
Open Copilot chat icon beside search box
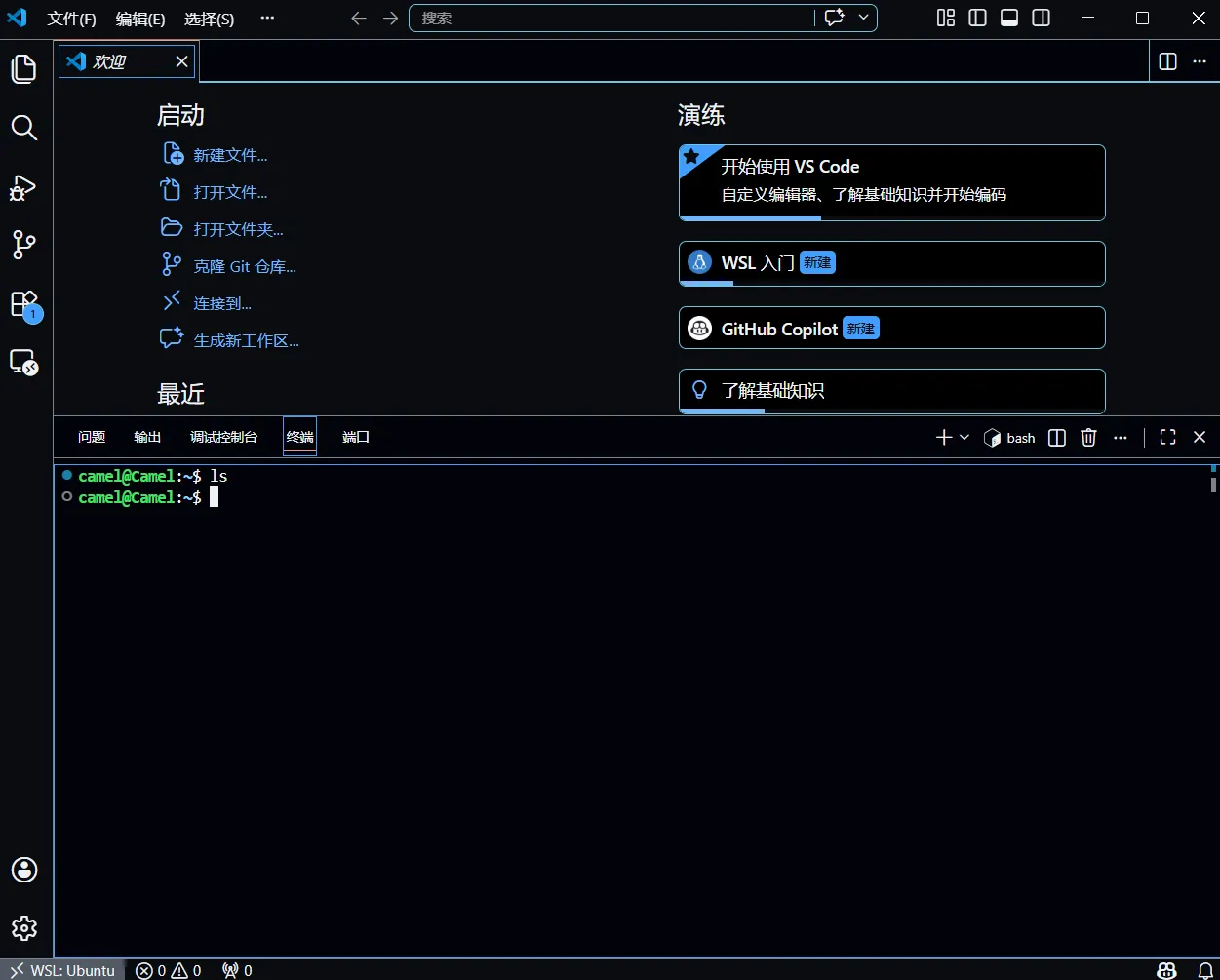pyautogui.click(x=834, y=18)
